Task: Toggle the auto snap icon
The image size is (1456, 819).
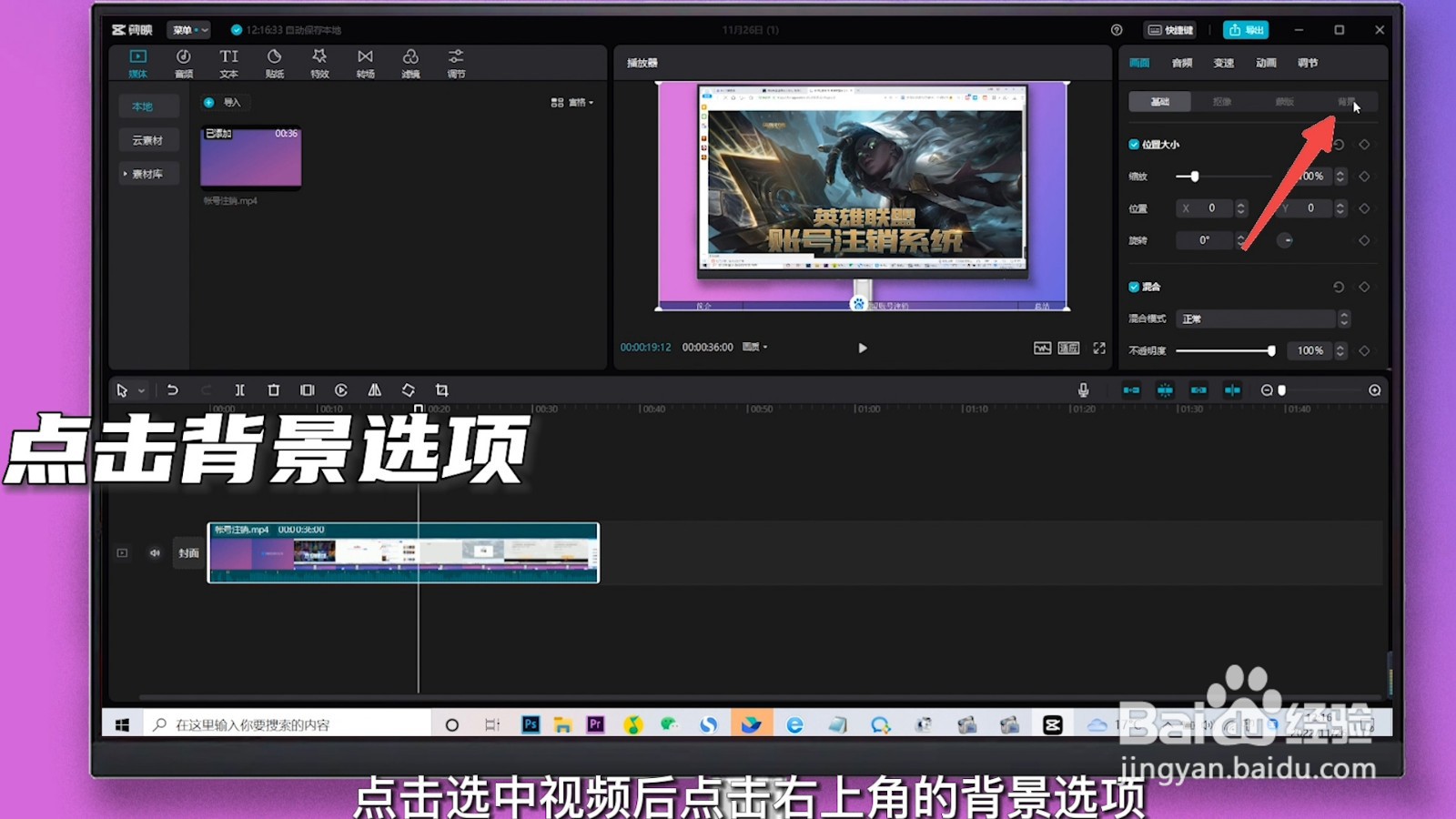Action: tap(1165, 390)
